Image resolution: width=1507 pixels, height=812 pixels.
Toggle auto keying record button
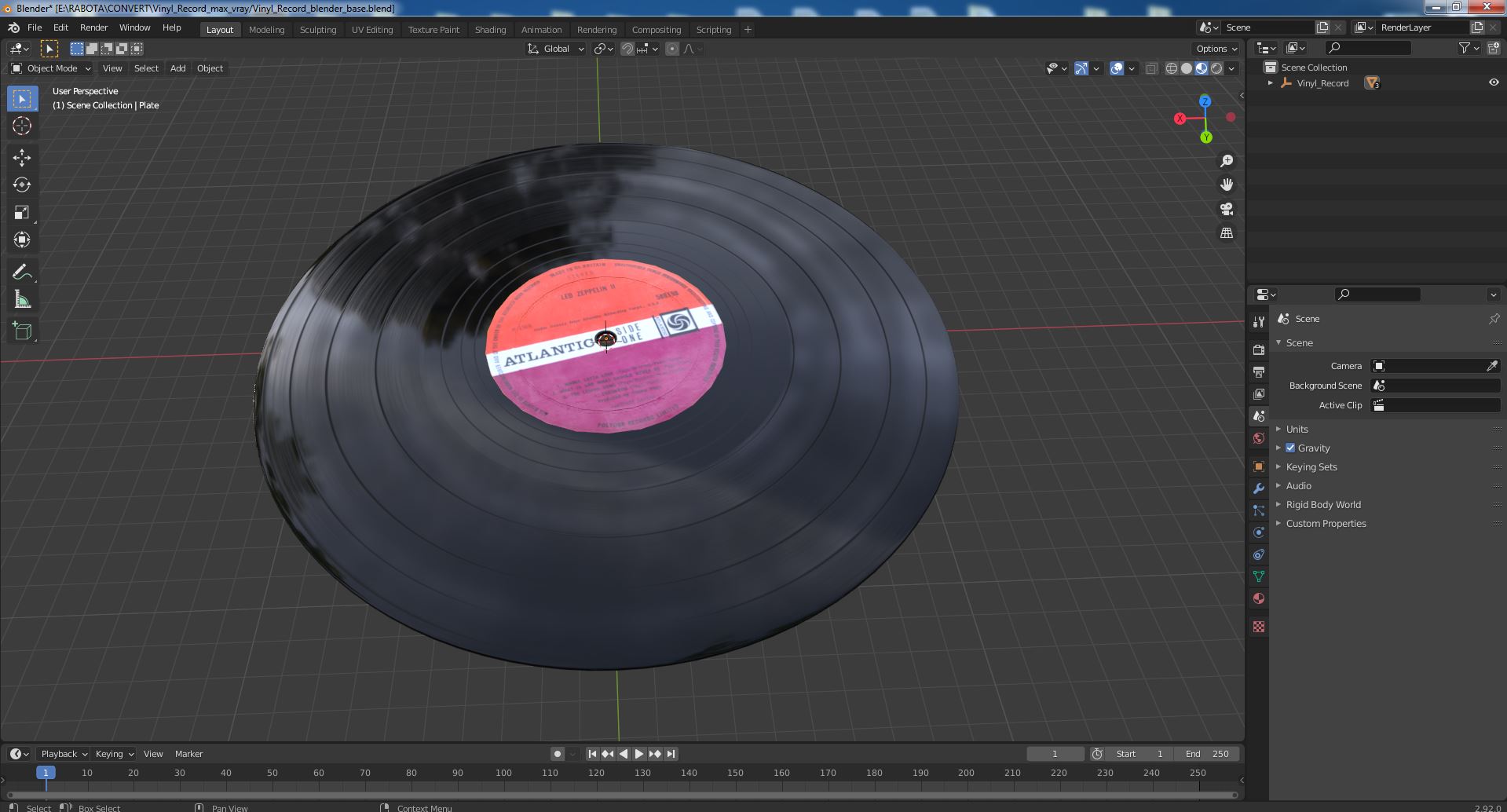(557, 754)
